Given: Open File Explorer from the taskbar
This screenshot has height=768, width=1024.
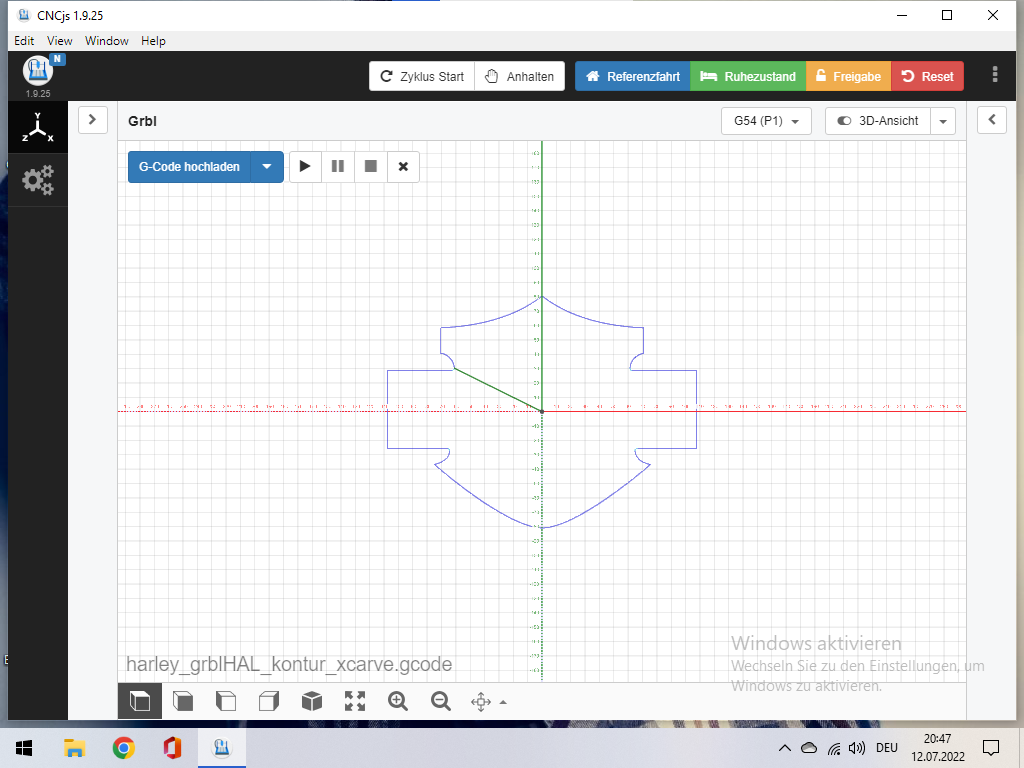Looking at the screenshot, I should 74,748.
